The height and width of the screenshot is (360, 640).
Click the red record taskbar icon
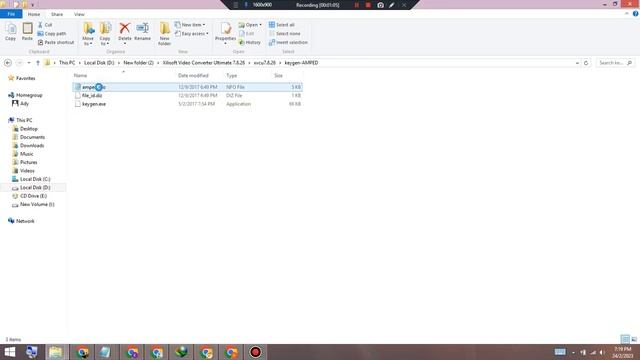[x=256, y=352]
